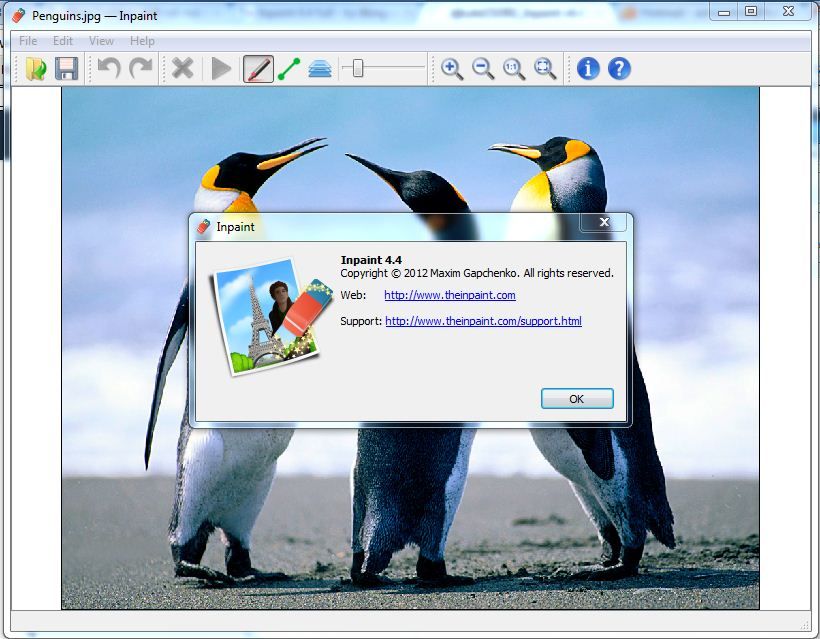Open the blue Info icon
Screen dimensions: 820x639
(x=588, y=68)
